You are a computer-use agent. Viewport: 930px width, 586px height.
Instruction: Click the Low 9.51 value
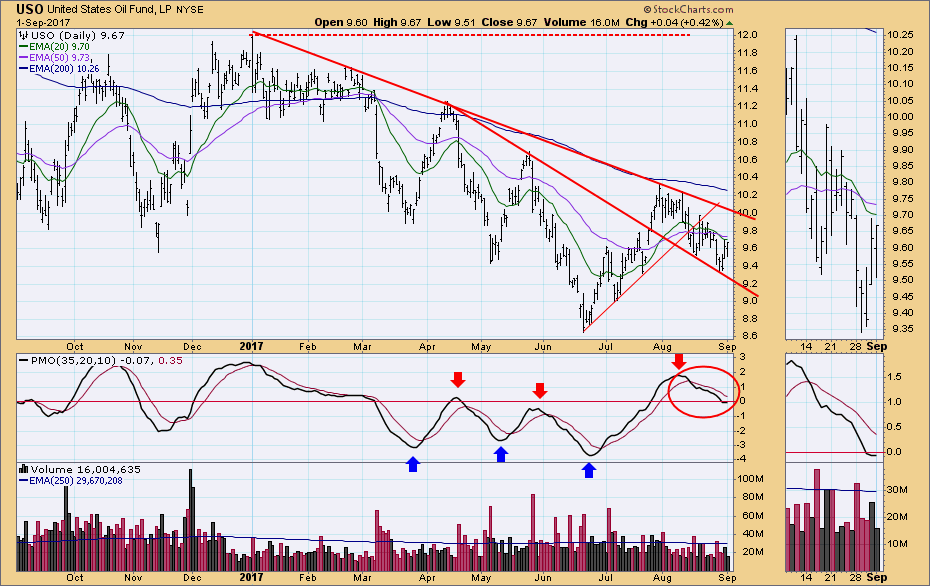pyautogui.click(x=450, y=23)
